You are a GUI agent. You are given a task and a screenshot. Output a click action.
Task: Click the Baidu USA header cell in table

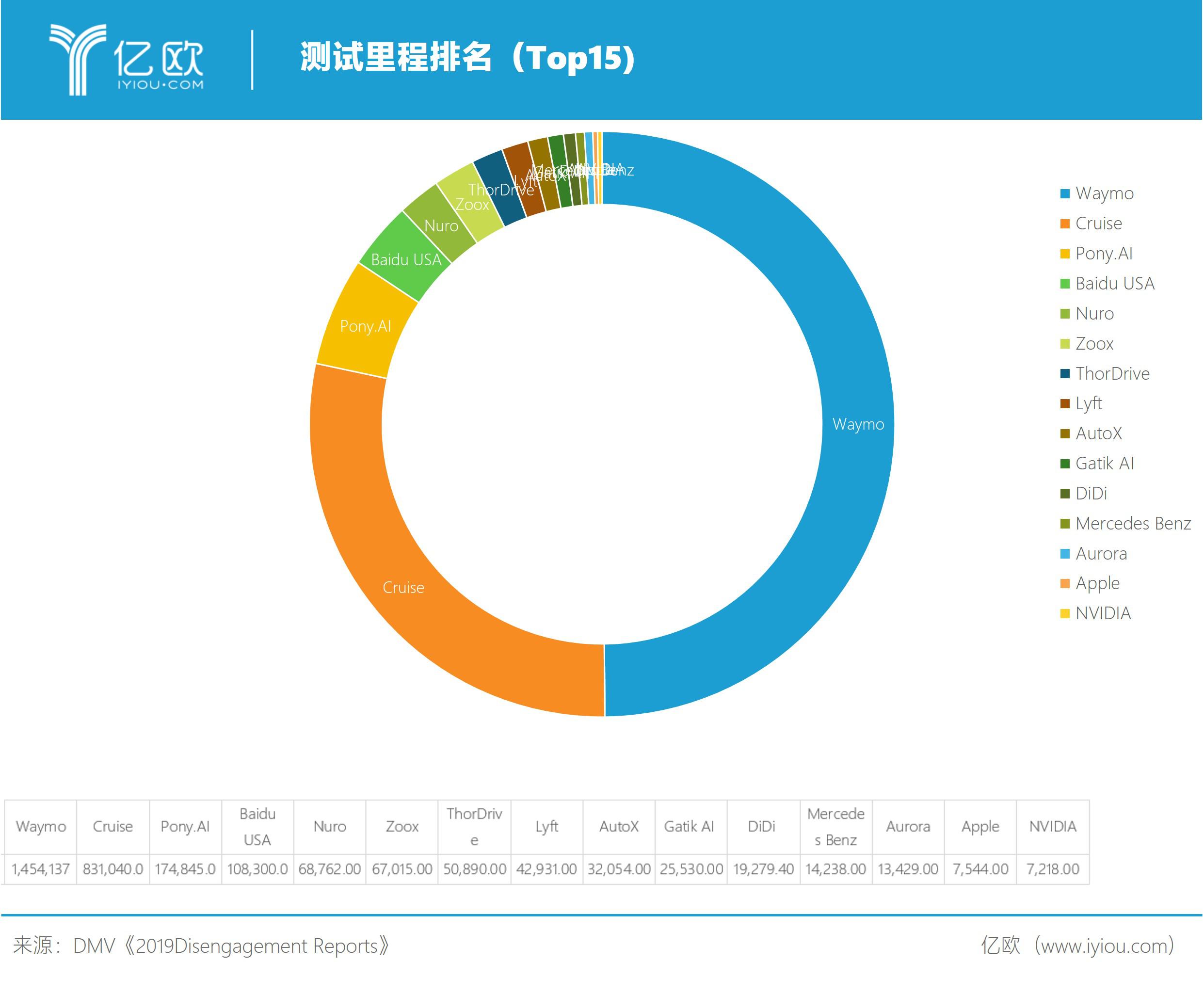257,827
